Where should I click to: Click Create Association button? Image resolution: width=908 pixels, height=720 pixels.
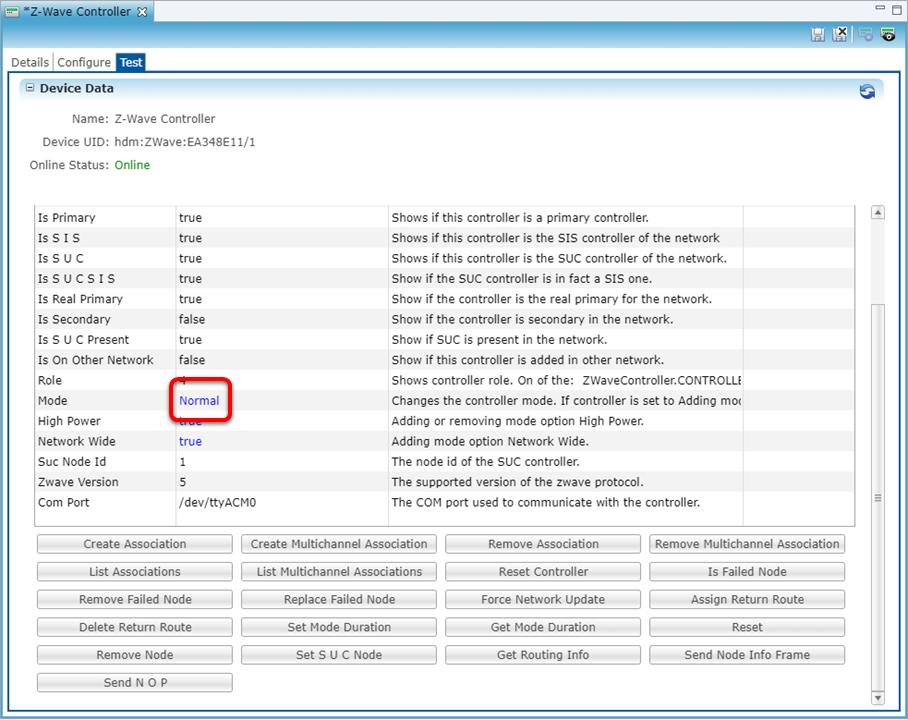pos(135,544)
